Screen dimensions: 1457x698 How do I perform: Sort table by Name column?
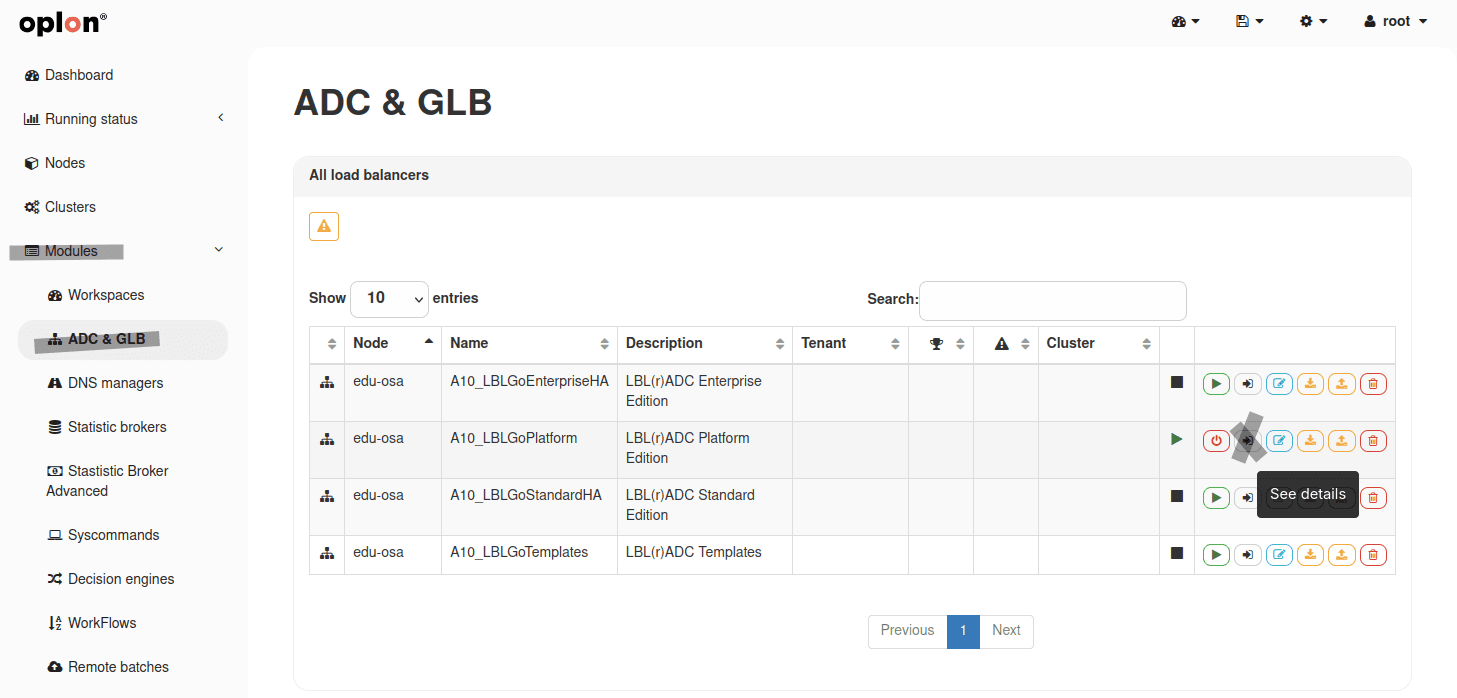pos(529,343)
